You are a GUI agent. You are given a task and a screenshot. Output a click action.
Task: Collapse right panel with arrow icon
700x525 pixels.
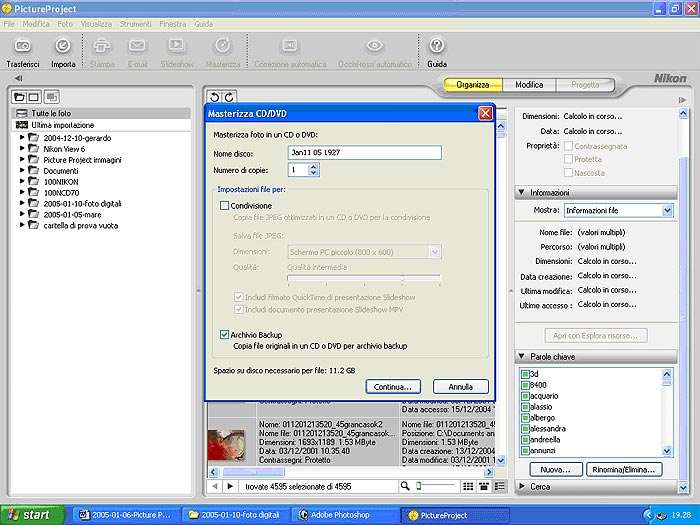point(682,100)
